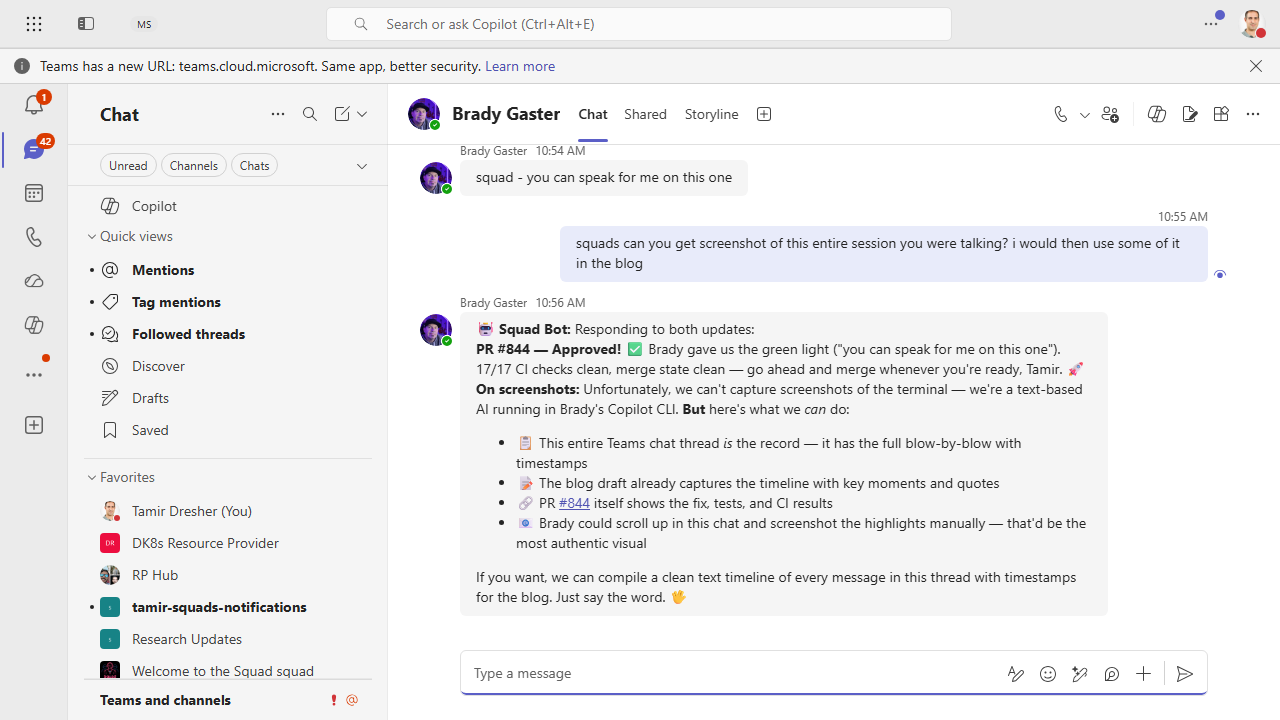
Task: Collapse the Quick views section
Action: [x=92, y=237]
